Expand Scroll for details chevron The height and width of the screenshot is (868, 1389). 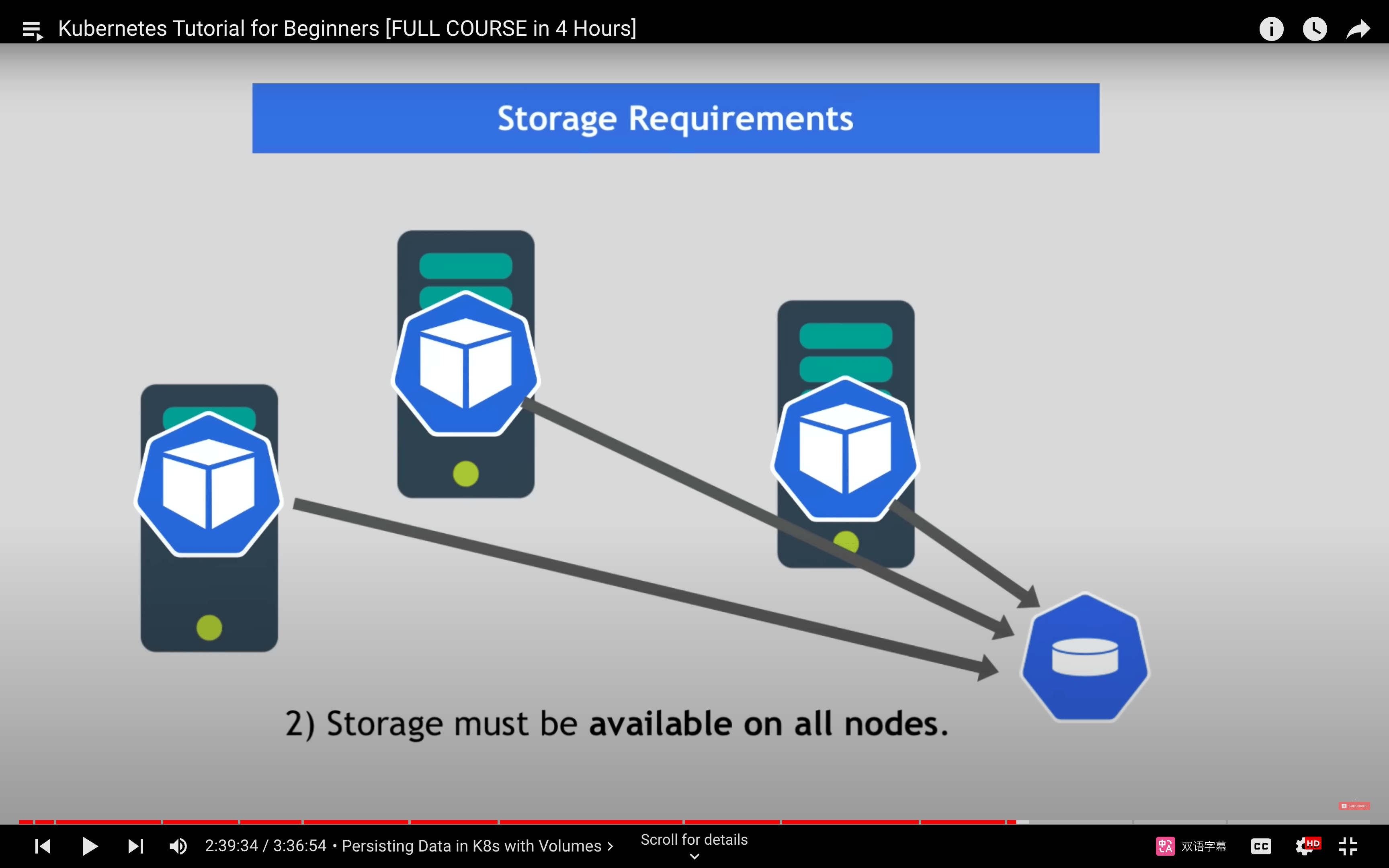pos(694,856)
